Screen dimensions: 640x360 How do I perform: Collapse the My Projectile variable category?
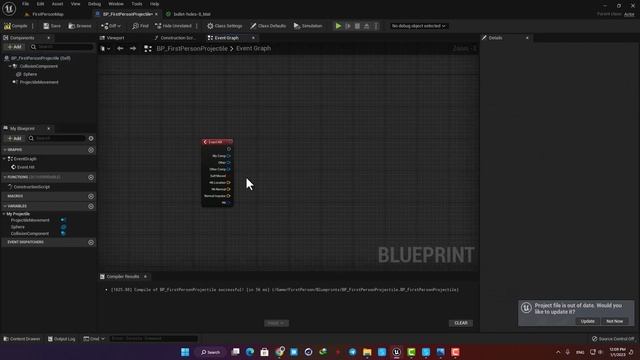click(x=4, y=214)
